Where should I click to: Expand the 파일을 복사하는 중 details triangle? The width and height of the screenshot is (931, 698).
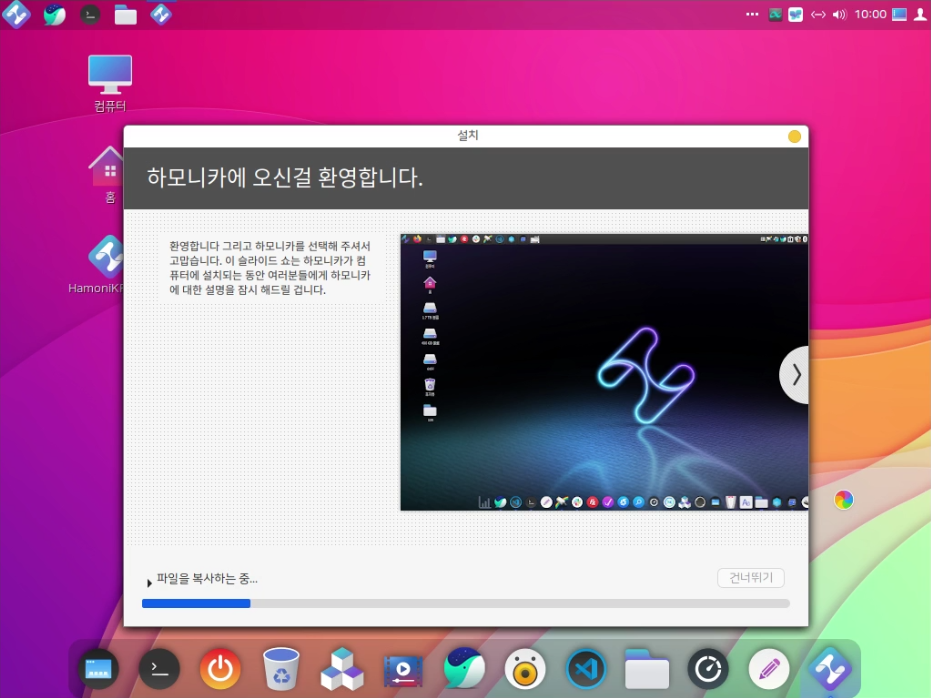(x=150, y=582)
